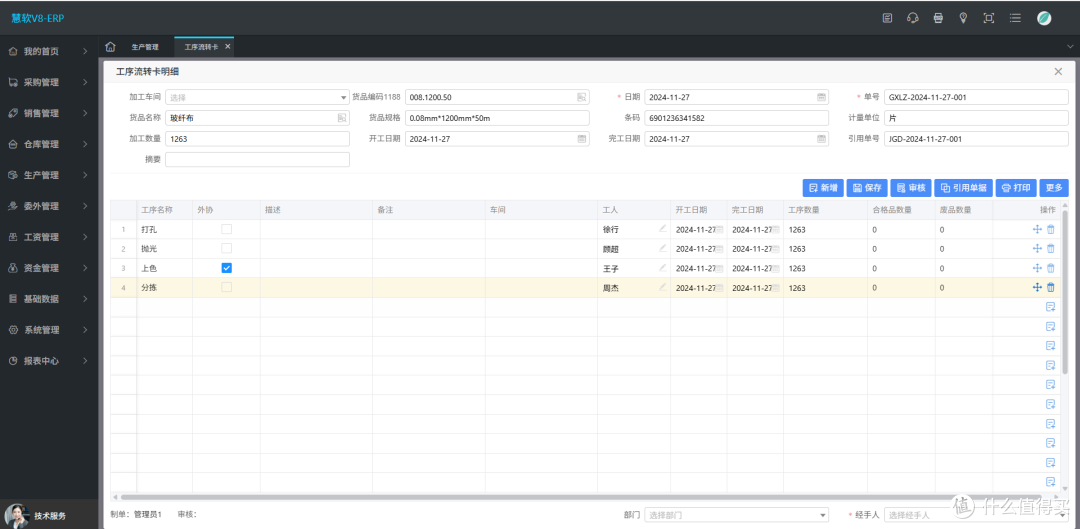Close the 工序流转卡 tab

coord(228,47)
